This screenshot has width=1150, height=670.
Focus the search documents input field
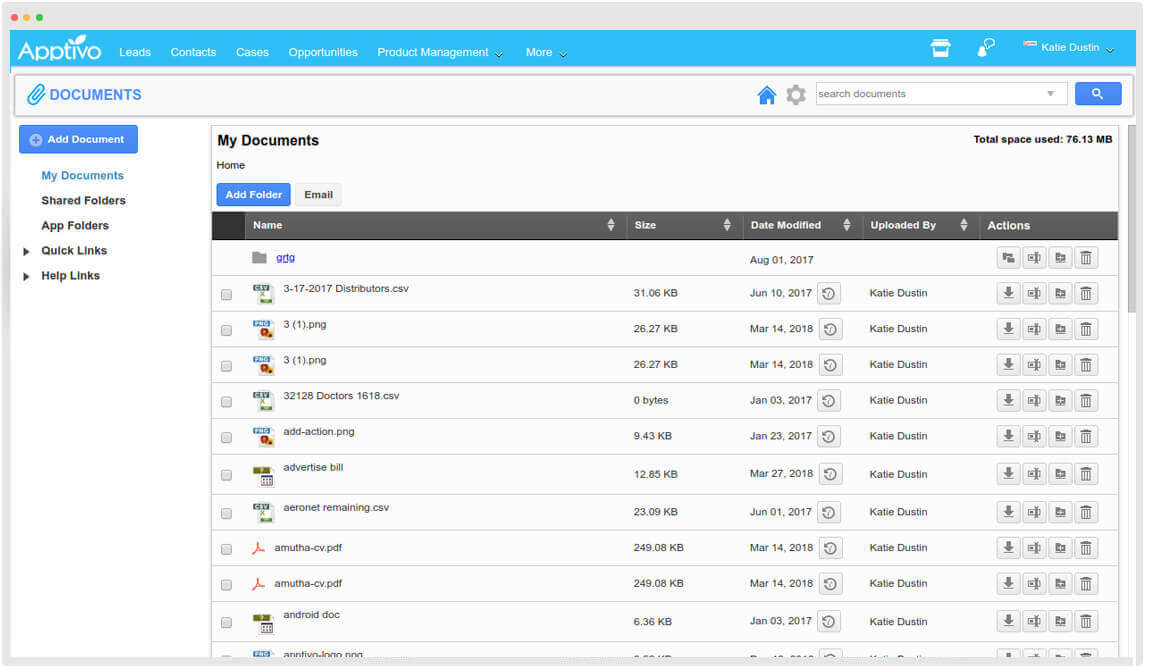coord(928,94)
